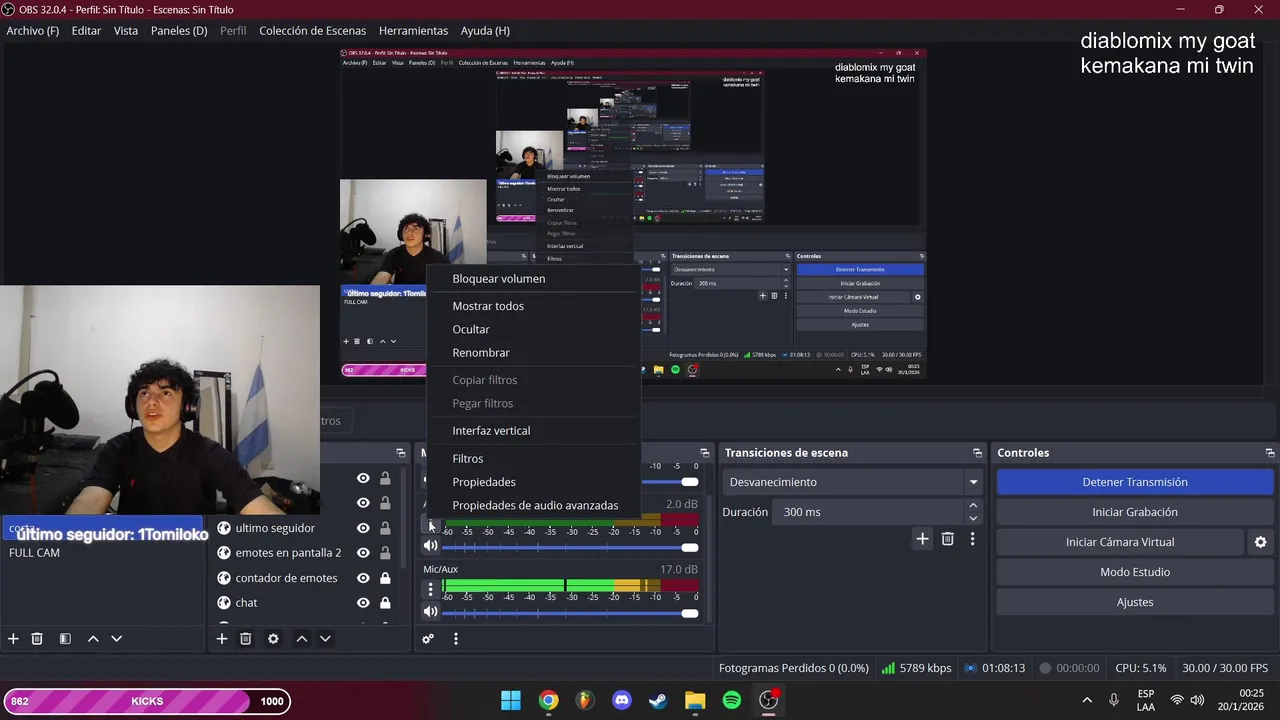Hide emotes en pantalla 2 source
The height and width of the screenshot is (720, 1280).
click(x=363, y=553)
